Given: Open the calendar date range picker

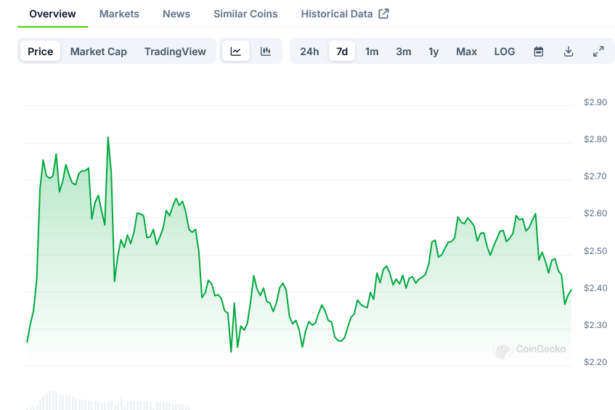Looking at the screenshot, I should [538, 52].
